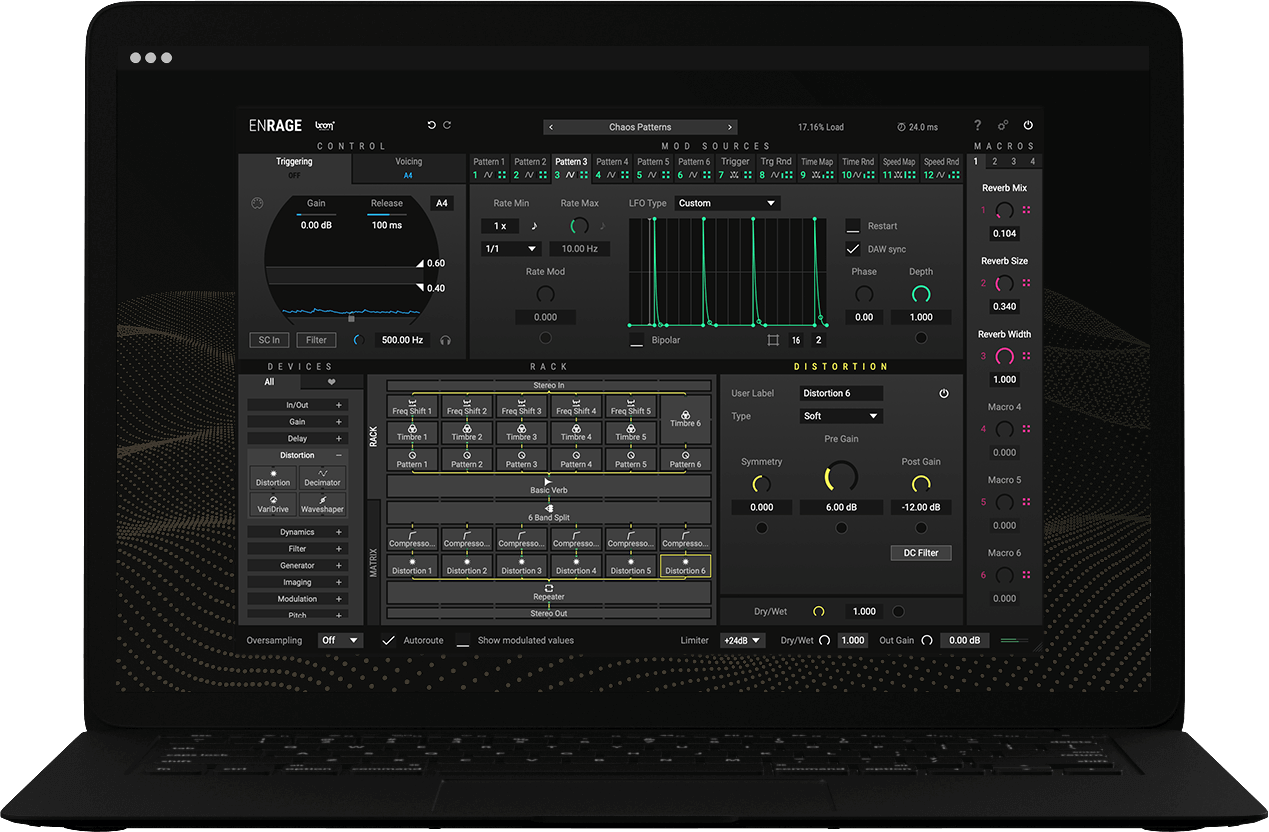The image size is (1269, 832).
Task: Click the headphones monitor icon
Action: pos(445,340)
